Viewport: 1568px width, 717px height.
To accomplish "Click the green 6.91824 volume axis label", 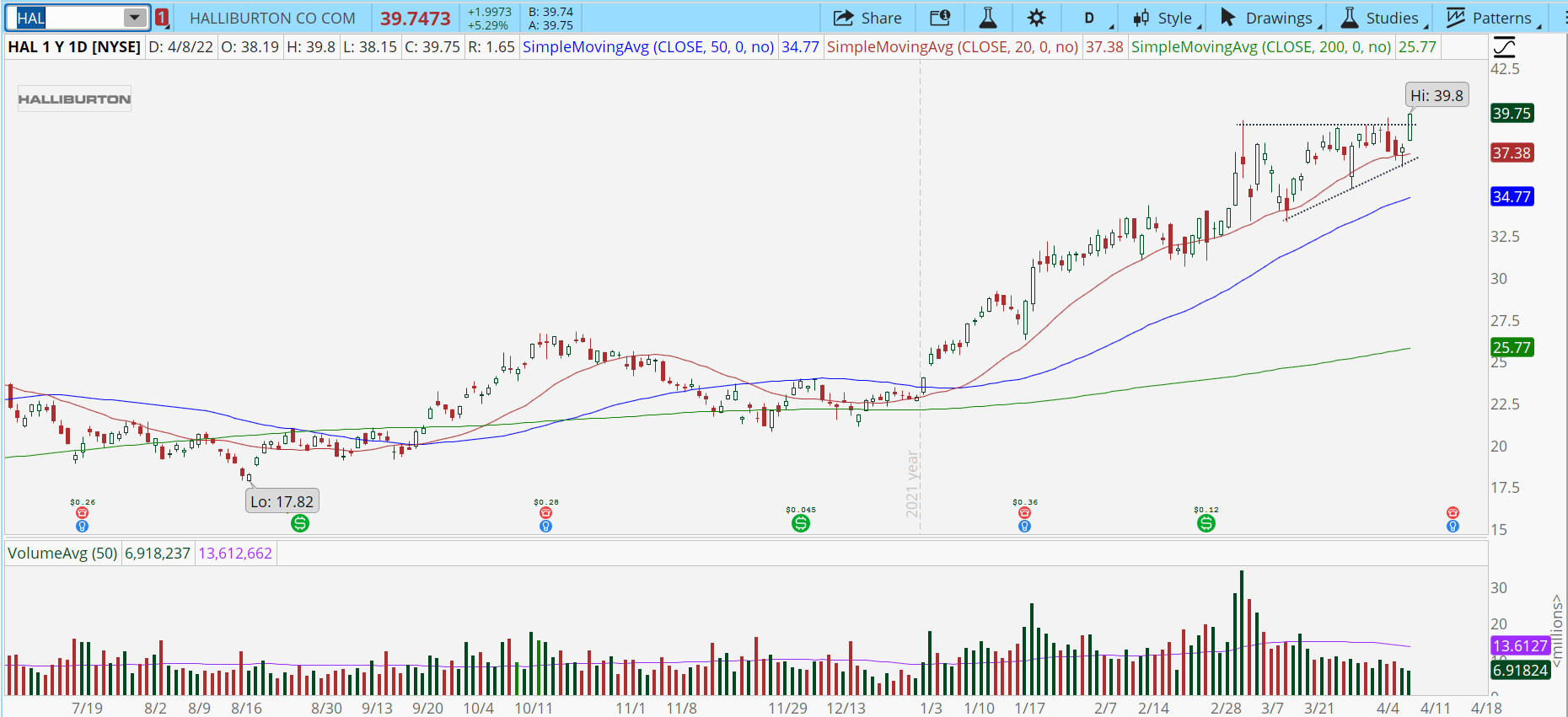I will [x=1520, y=670].
